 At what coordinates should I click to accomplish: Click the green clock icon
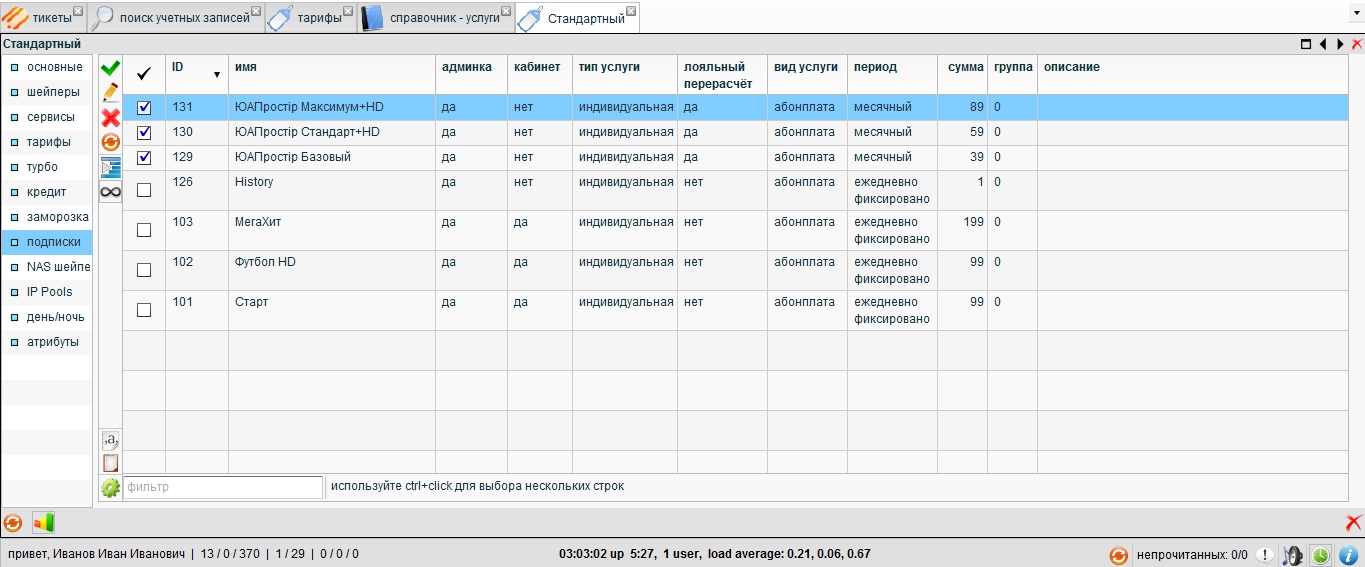[x=1320, y=555]
